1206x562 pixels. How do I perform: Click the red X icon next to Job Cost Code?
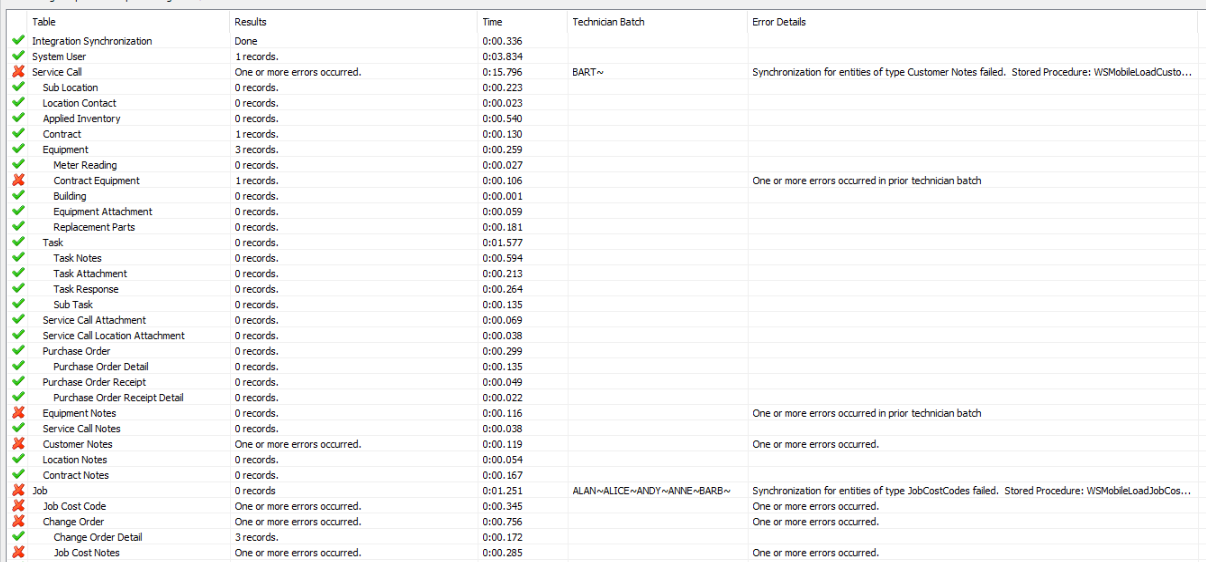point(18,506)
